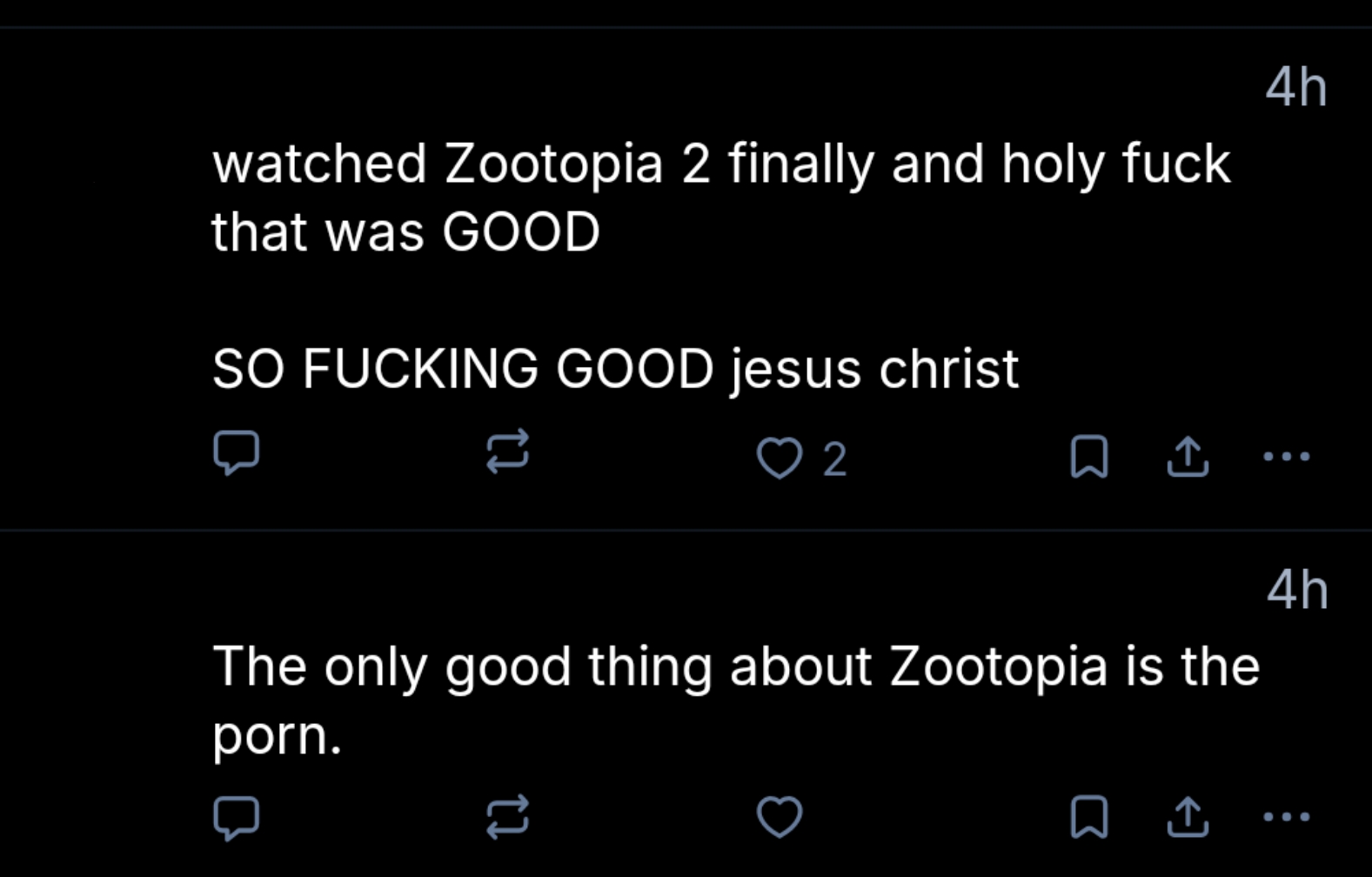This screenshot has width=1372, height=877.
Task: Bookmark the Zootopia 2 post
Action: pos(1088,458)
